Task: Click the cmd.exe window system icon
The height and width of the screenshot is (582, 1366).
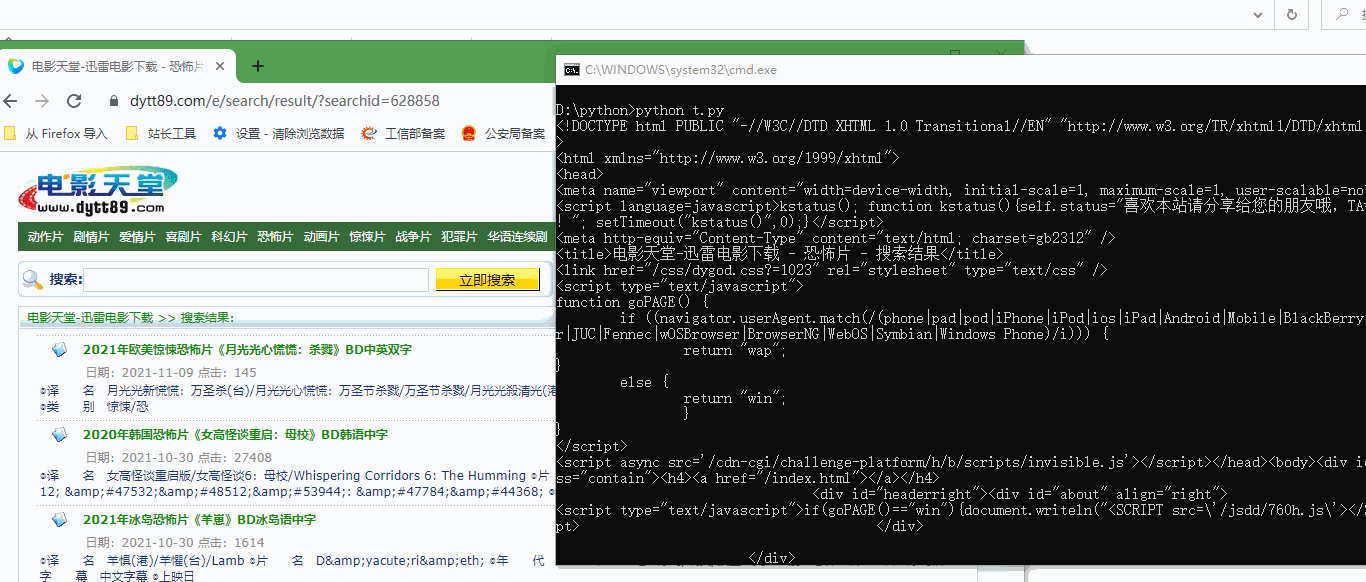Action: click(x=572, y=70)
